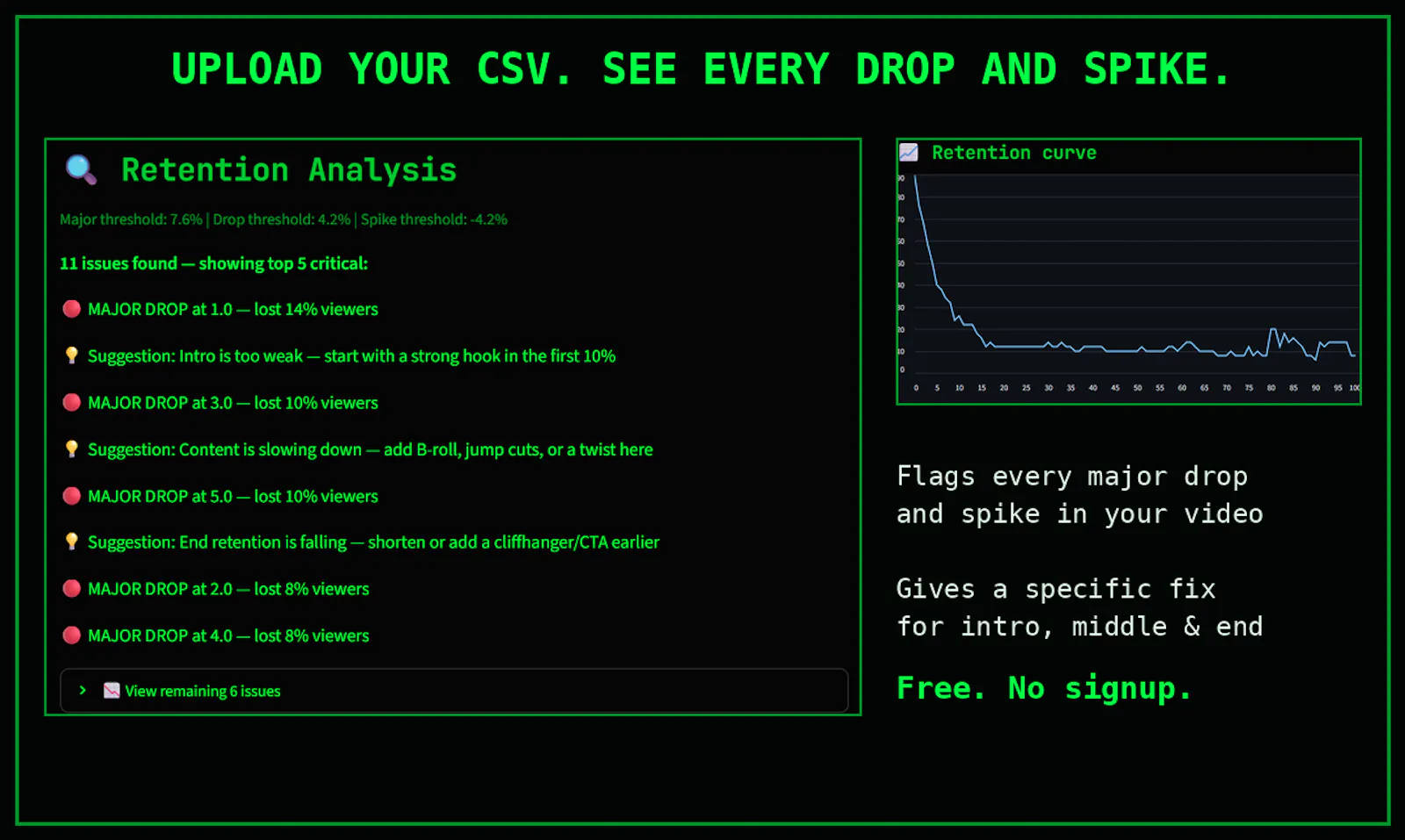This screenshot has width=1405, height=840.
Task: Open the View remaining 6 issues section
Action: 454,691
